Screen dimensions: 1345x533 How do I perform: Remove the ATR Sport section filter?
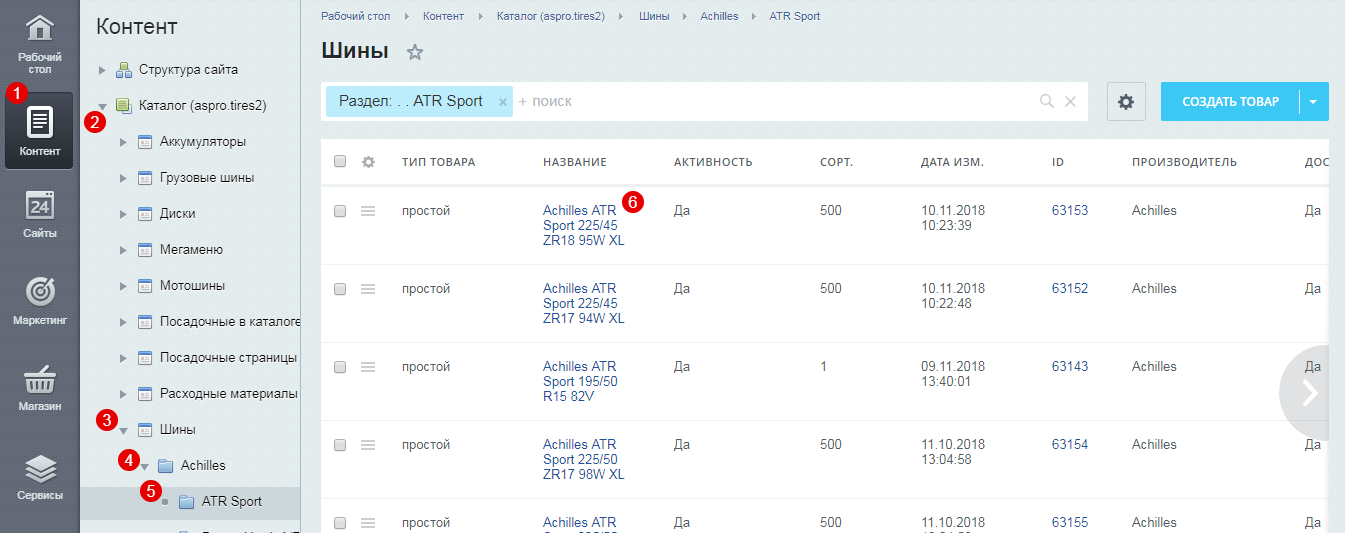[503, 102]
